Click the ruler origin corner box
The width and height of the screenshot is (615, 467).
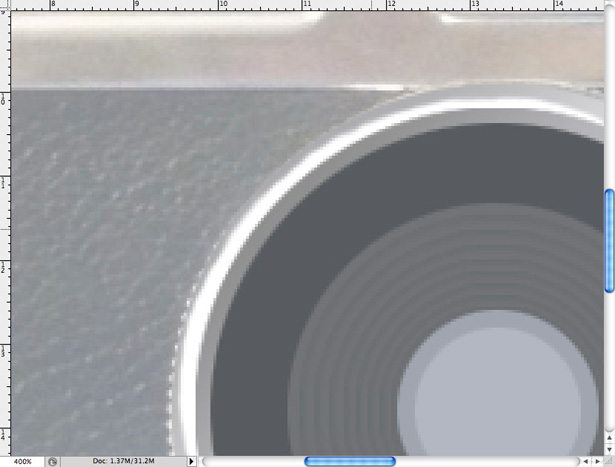pos(5,5)
